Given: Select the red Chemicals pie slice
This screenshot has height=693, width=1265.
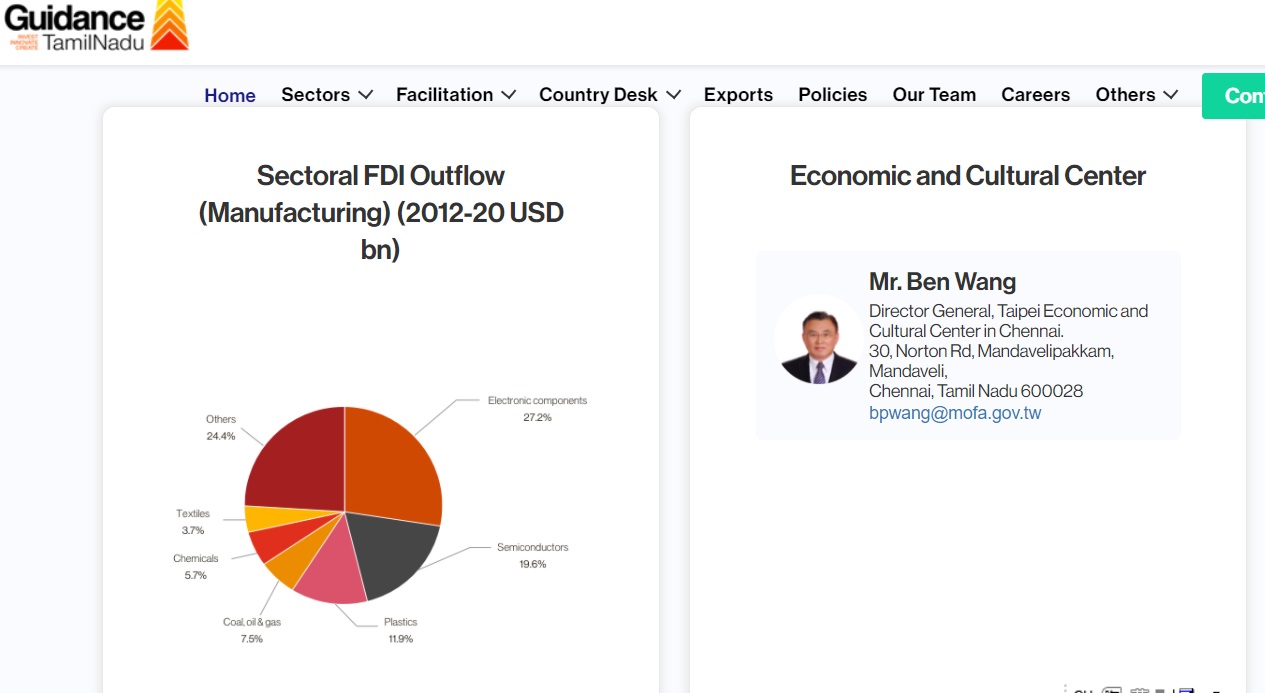Looking at the screenshot, I should (269, 543).
